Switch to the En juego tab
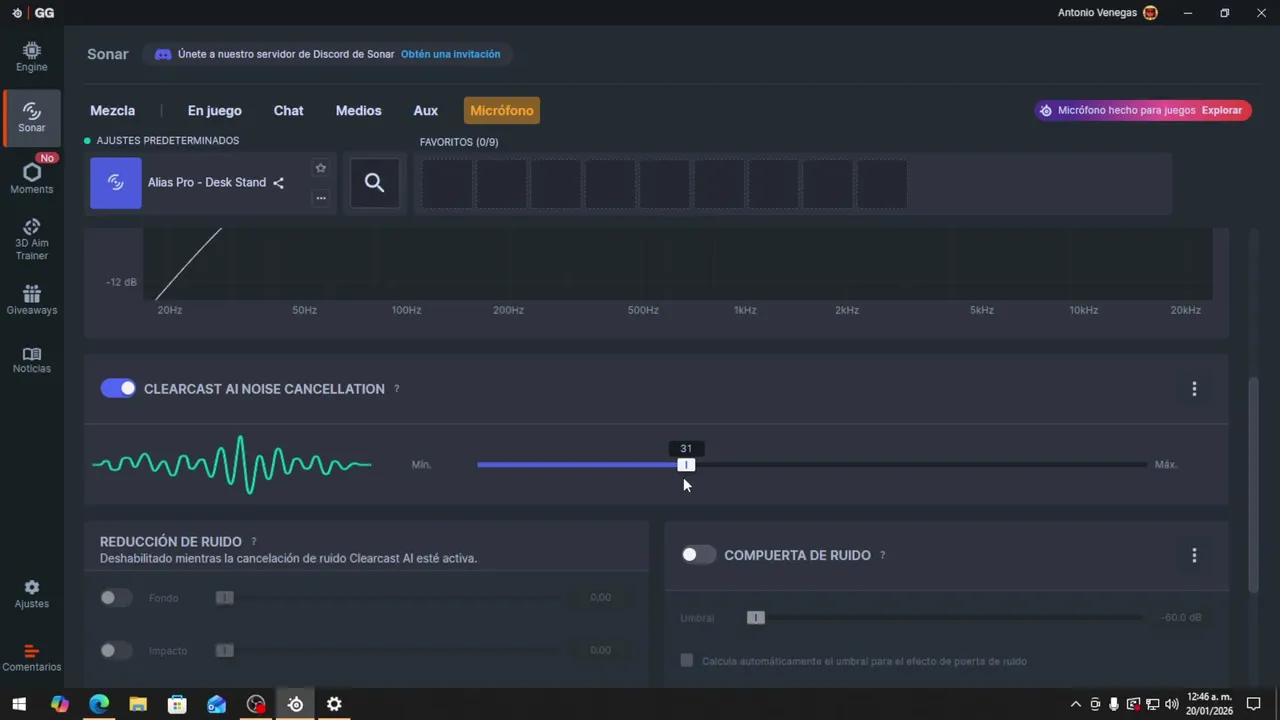This screenshot has height=720, width=1280. (215, 111)
